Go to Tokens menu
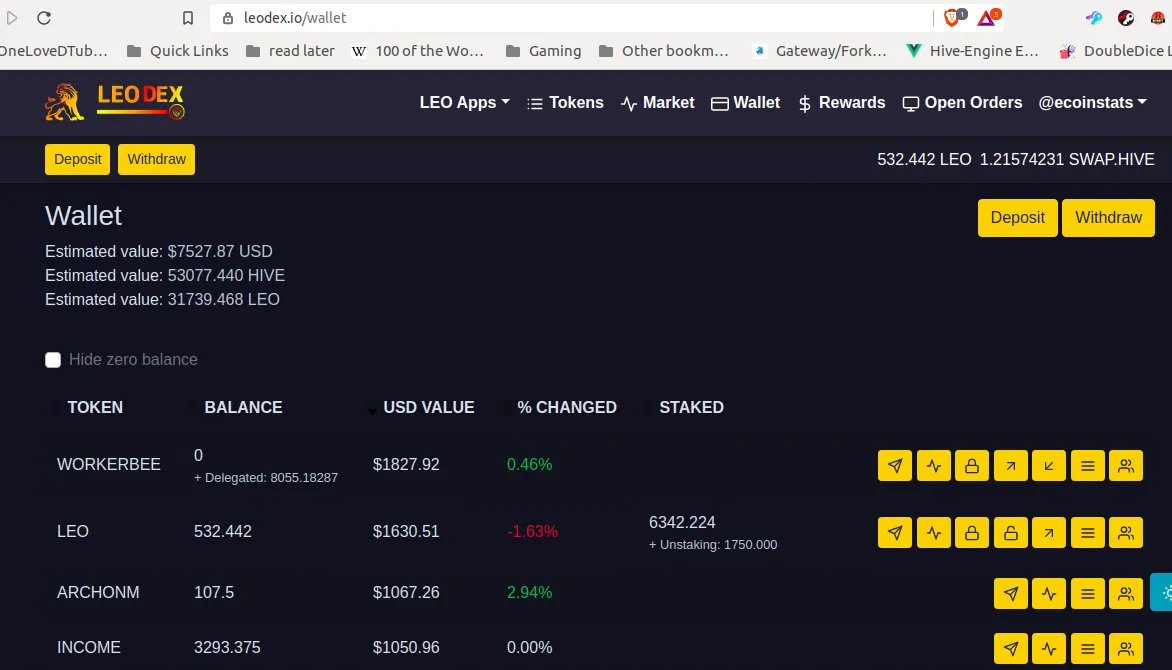Image resolution: width=1172 pixels, height=670 pixels. point(565,103)
